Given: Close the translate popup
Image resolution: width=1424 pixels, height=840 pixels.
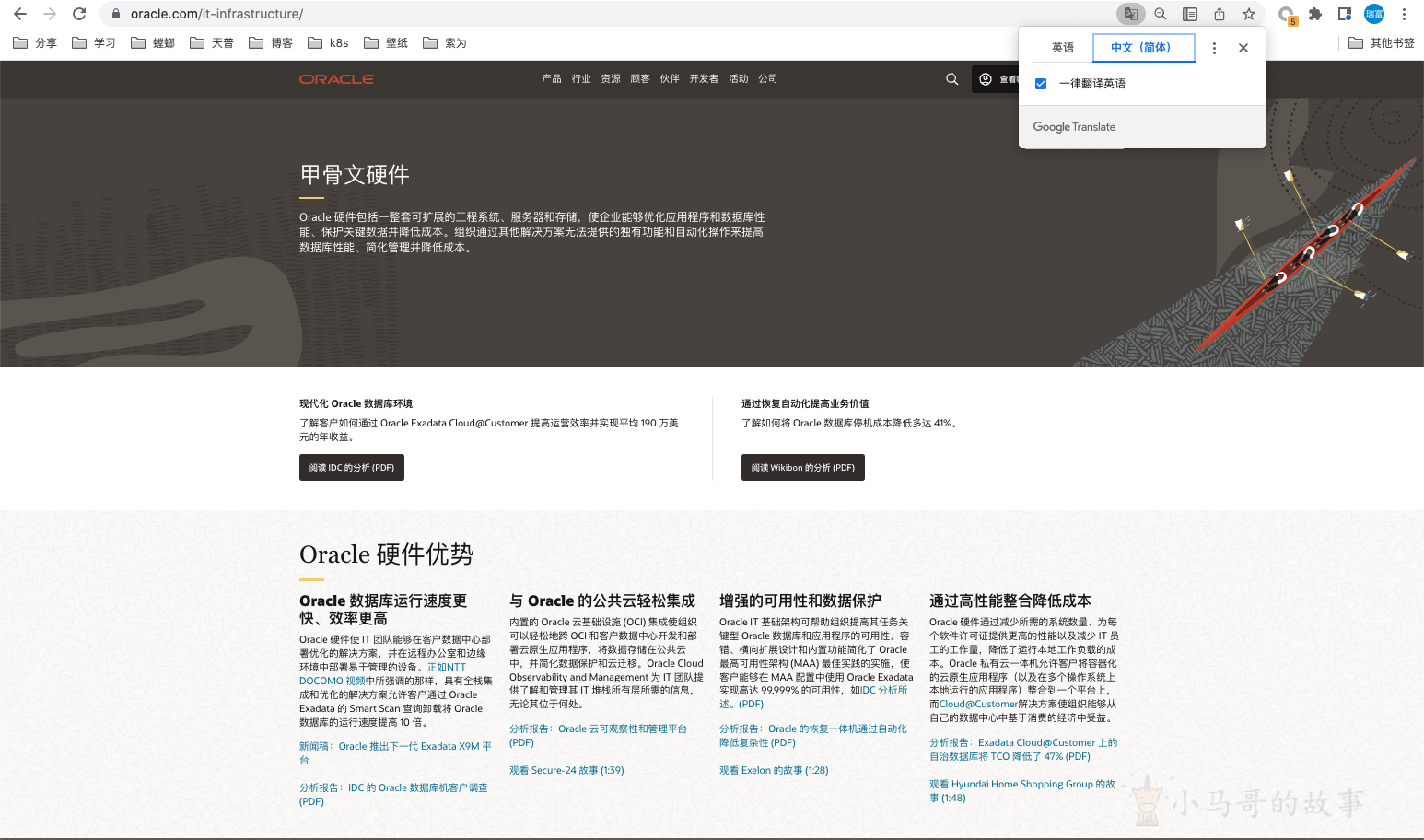Looking at the screenshot, I should click(1243, 48).
